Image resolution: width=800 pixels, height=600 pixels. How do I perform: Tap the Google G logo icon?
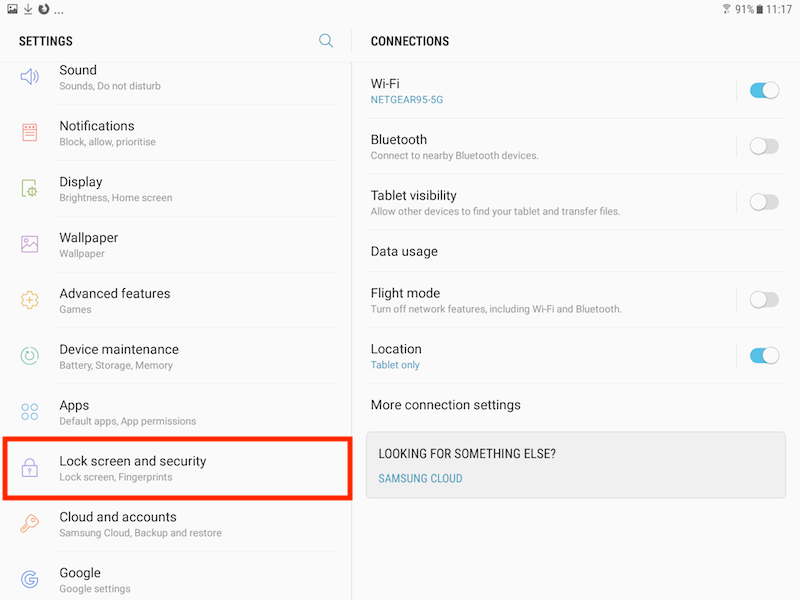[30, 579]
